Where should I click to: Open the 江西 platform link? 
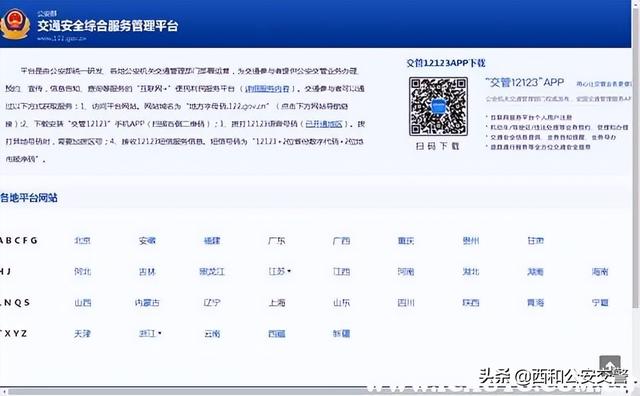tap(341, 271)
